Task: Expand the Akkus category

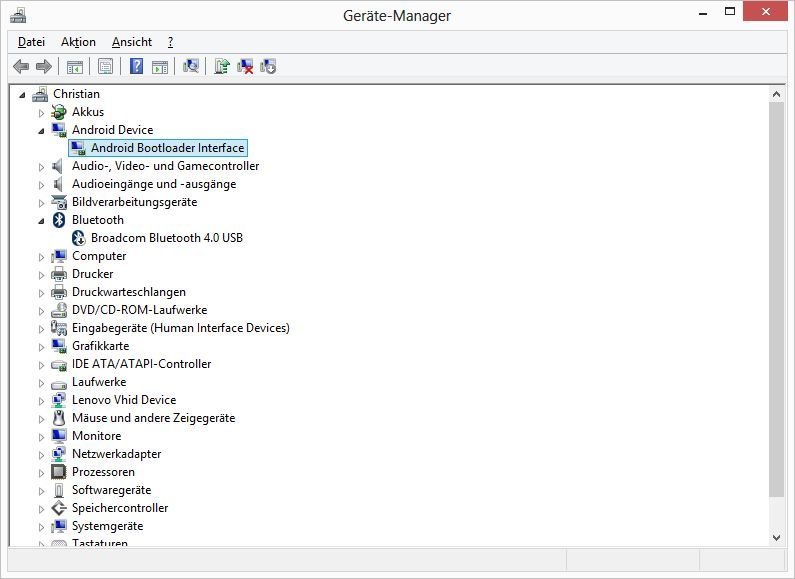Action: click(x=42, y=113)
